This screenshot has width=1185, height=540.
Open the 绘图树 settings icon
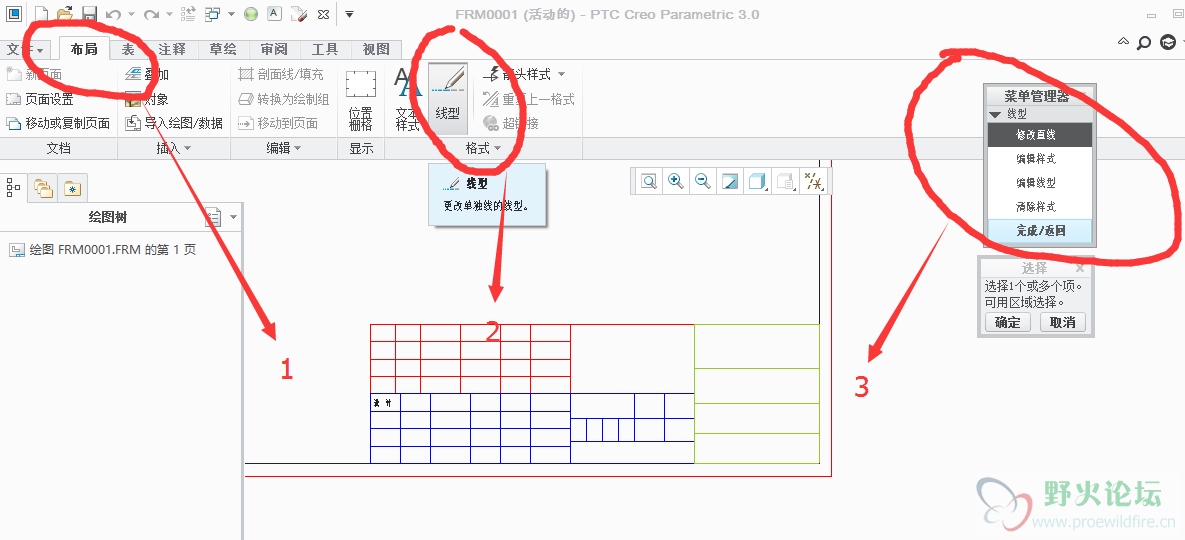[214, 218]
